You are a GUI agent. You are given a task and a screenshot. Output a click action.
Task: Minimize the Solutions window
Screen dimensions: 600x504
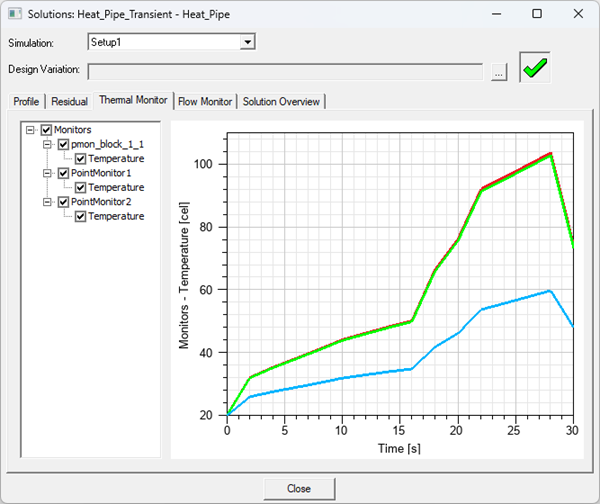pyautogui.click(x=497, y=14)
